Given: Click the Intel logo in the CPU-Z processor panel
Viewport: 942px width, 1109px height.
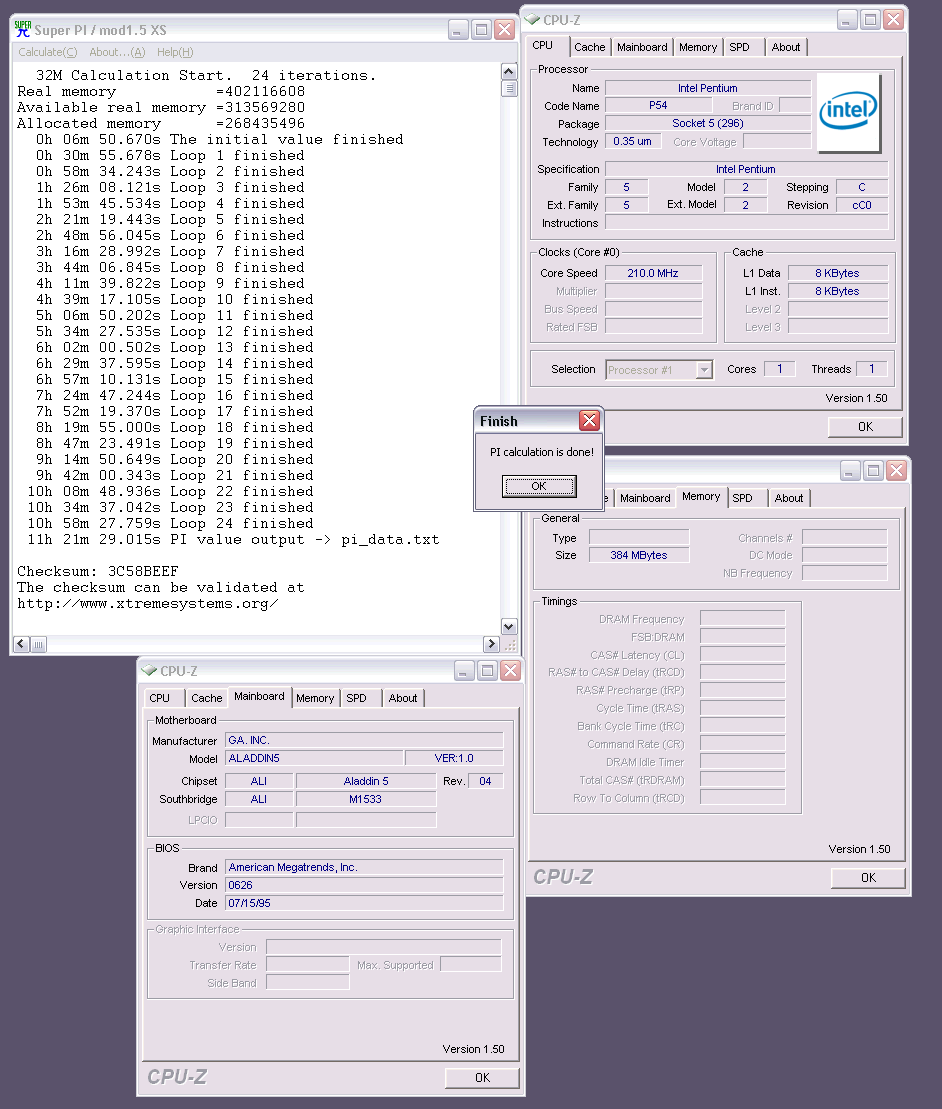Looking at the screenshot, I should (x=848, y=112).
